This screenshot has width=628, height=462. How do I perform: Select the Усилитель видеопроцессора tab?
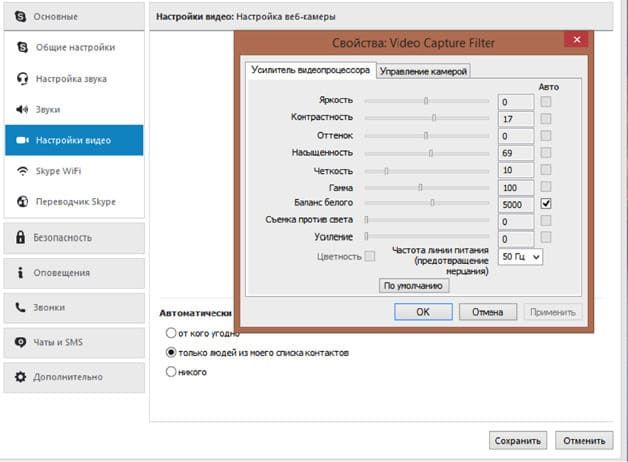310,70
